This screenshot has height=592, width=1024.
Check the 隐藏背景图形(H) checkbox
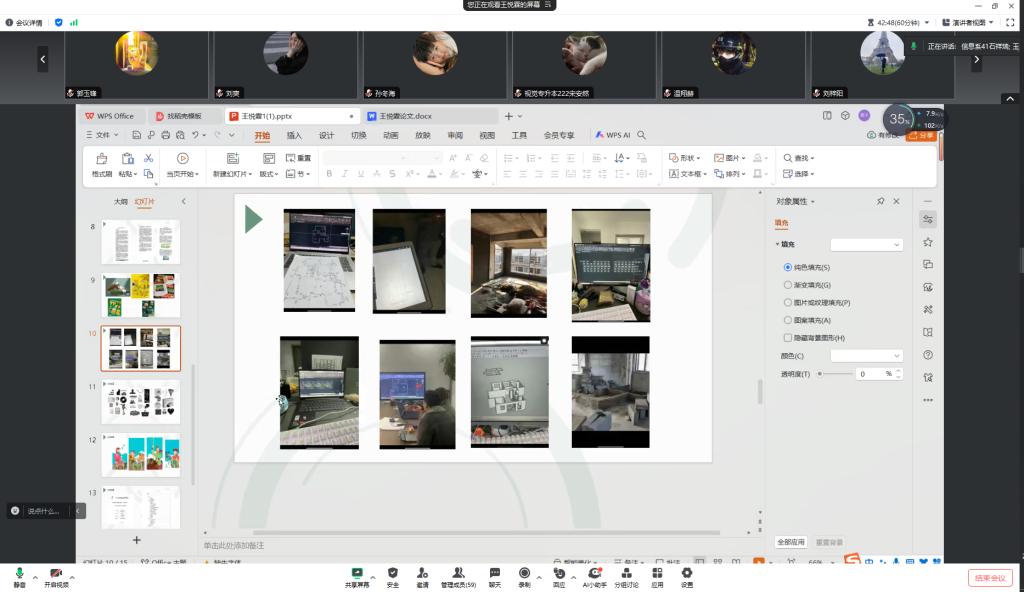point(788,338)
